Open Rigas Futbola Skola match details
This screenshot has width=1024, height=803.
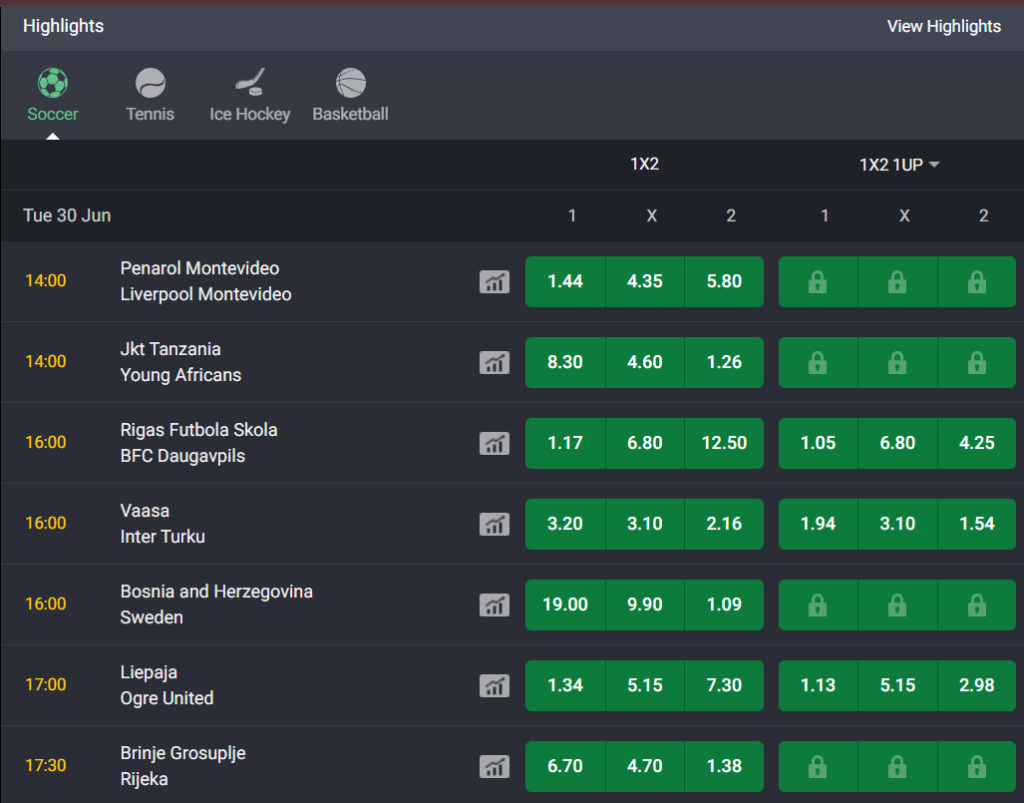point(199,443)
